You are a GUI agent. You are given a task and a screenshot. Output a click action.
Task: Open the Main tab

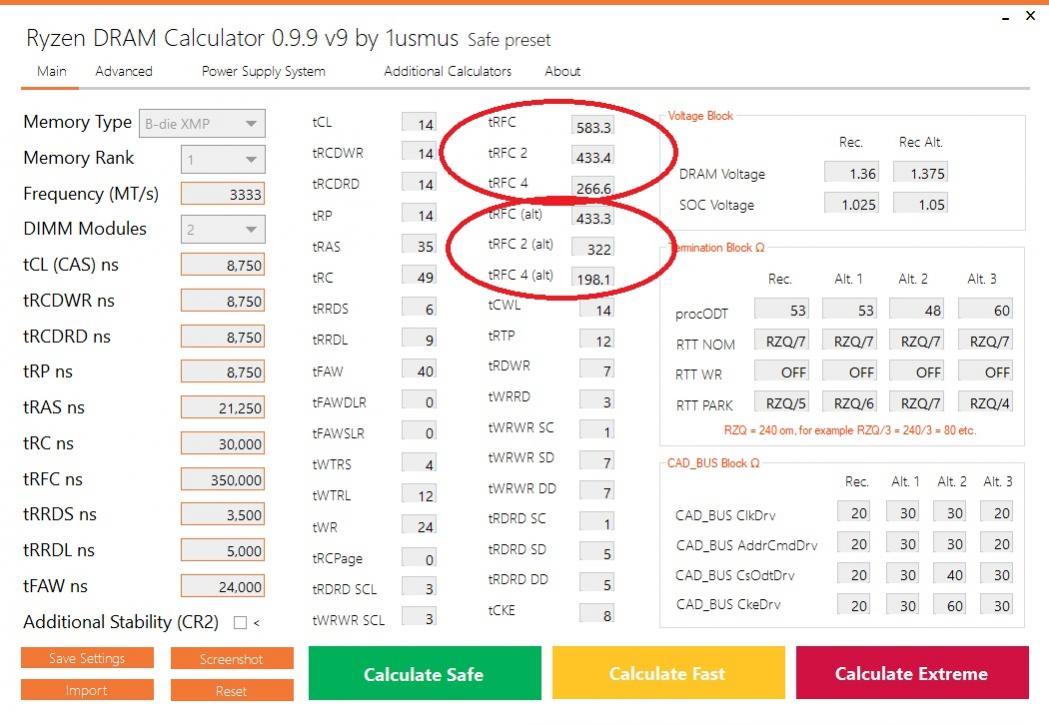tap(52, 72)
